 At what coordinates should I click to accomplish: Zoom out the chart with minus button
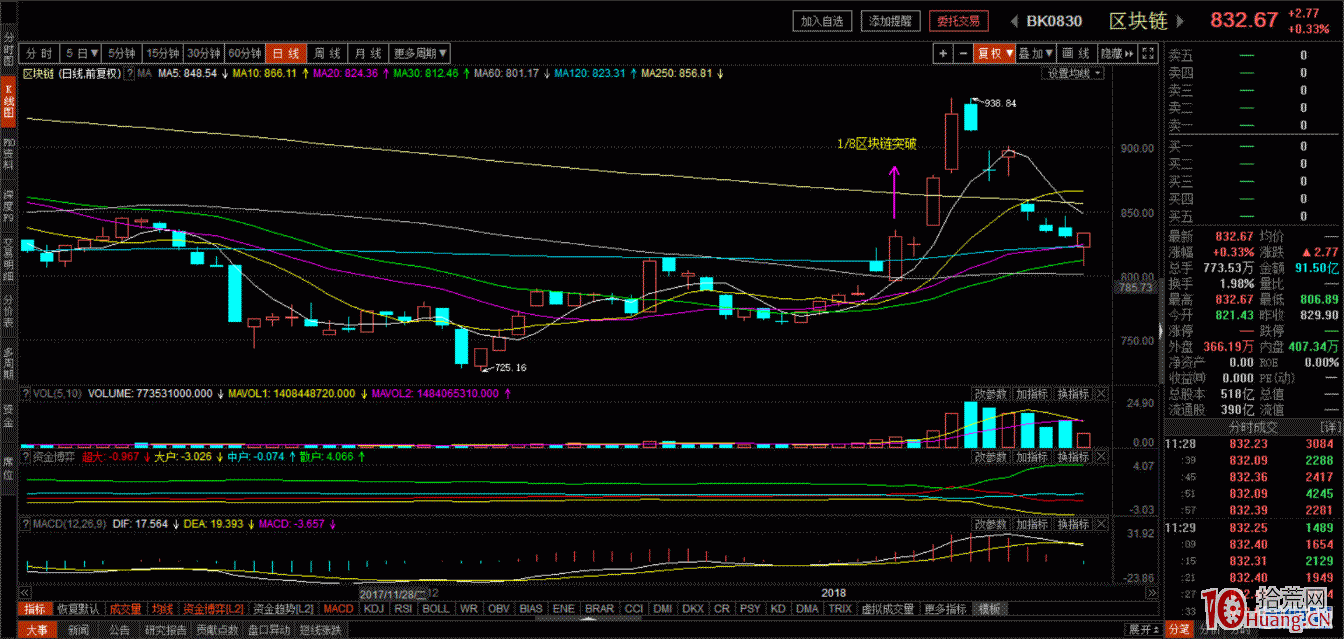(x=963, y=53)
